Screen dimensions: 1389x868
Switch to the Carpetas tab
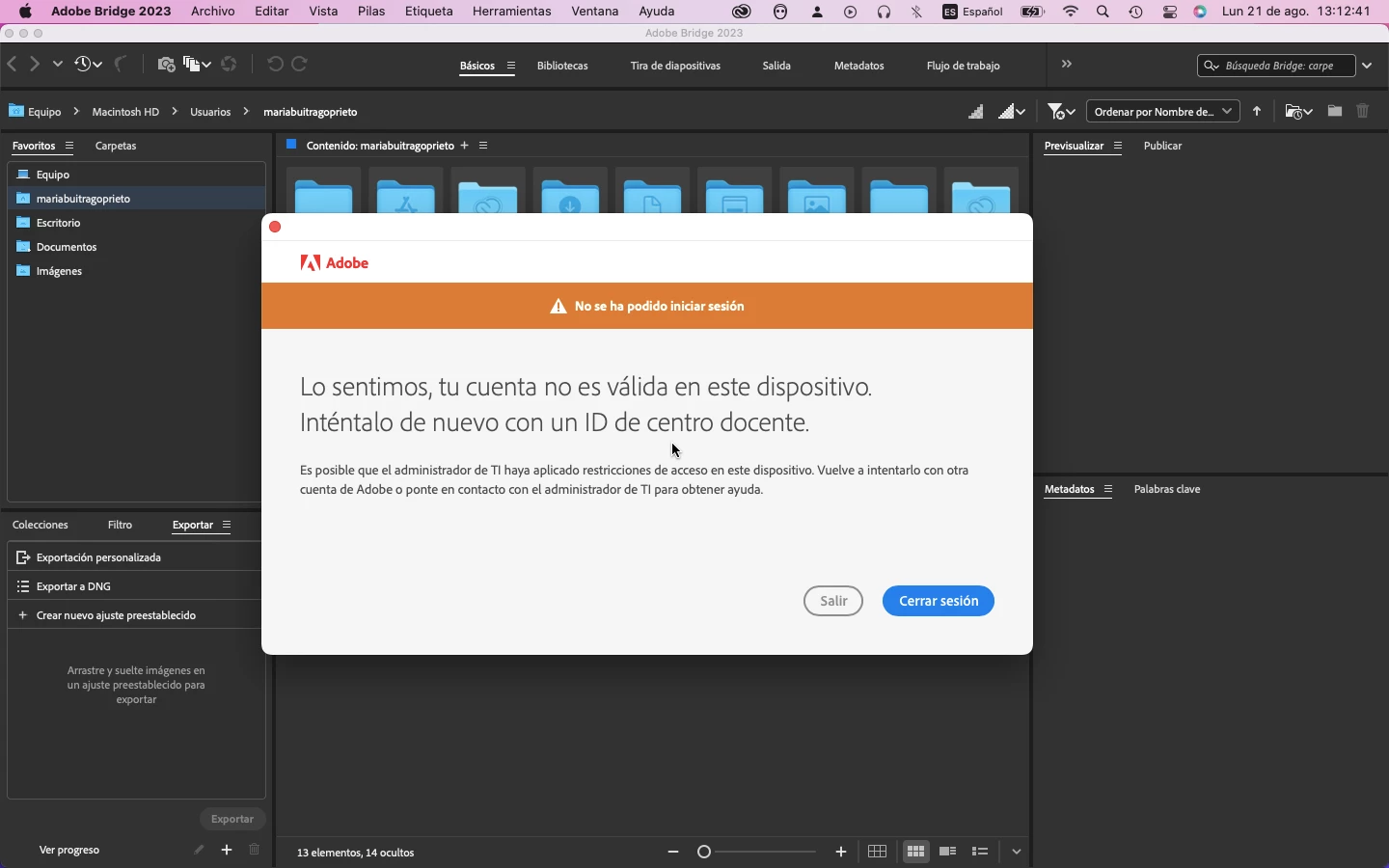pyautogui.click(x=116, y=147)
